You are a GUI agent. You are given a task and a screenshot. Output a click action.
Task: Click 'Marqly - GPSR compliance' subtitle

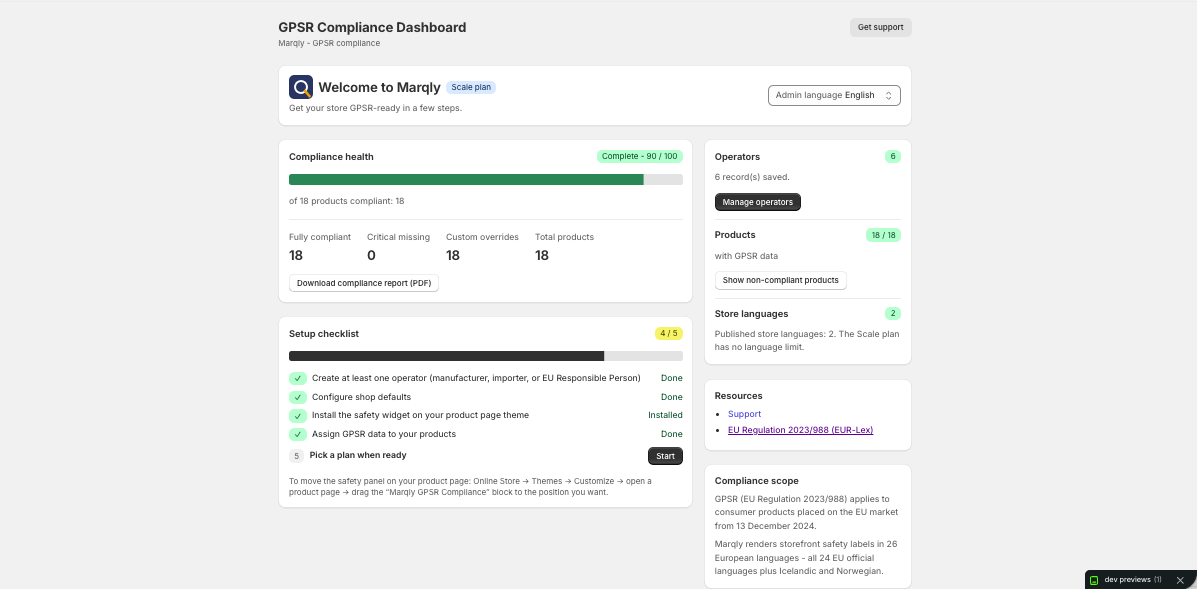(329, 43)
